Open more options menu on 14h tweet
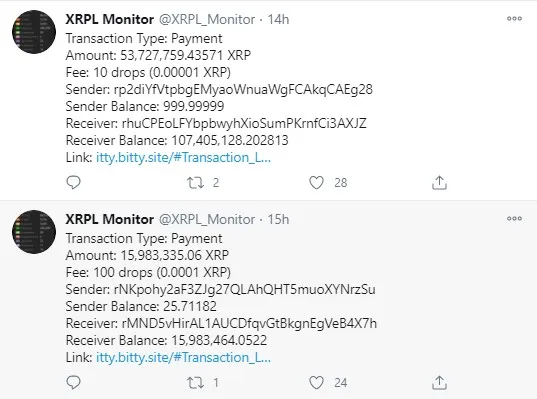Image resolution: width=537 pixels, height=399 pixels. (514, 18)
